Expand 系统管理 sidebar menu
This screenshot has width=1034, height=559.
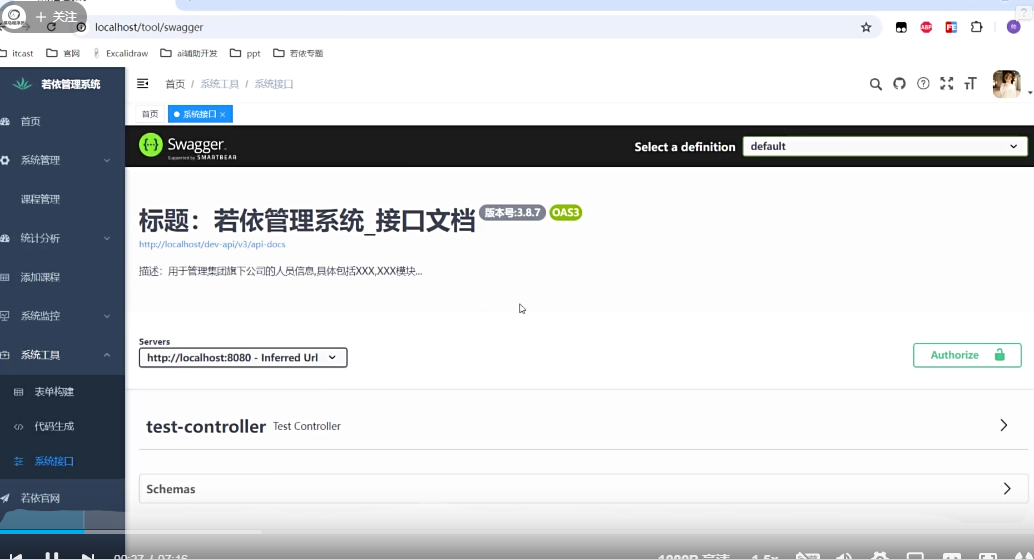[x=63, y=160]
